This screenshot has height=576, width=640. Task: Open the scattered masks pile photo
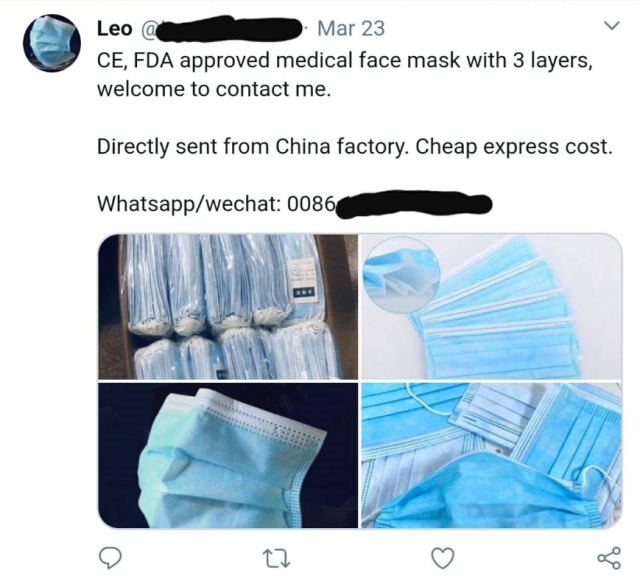tap(491, 455)
